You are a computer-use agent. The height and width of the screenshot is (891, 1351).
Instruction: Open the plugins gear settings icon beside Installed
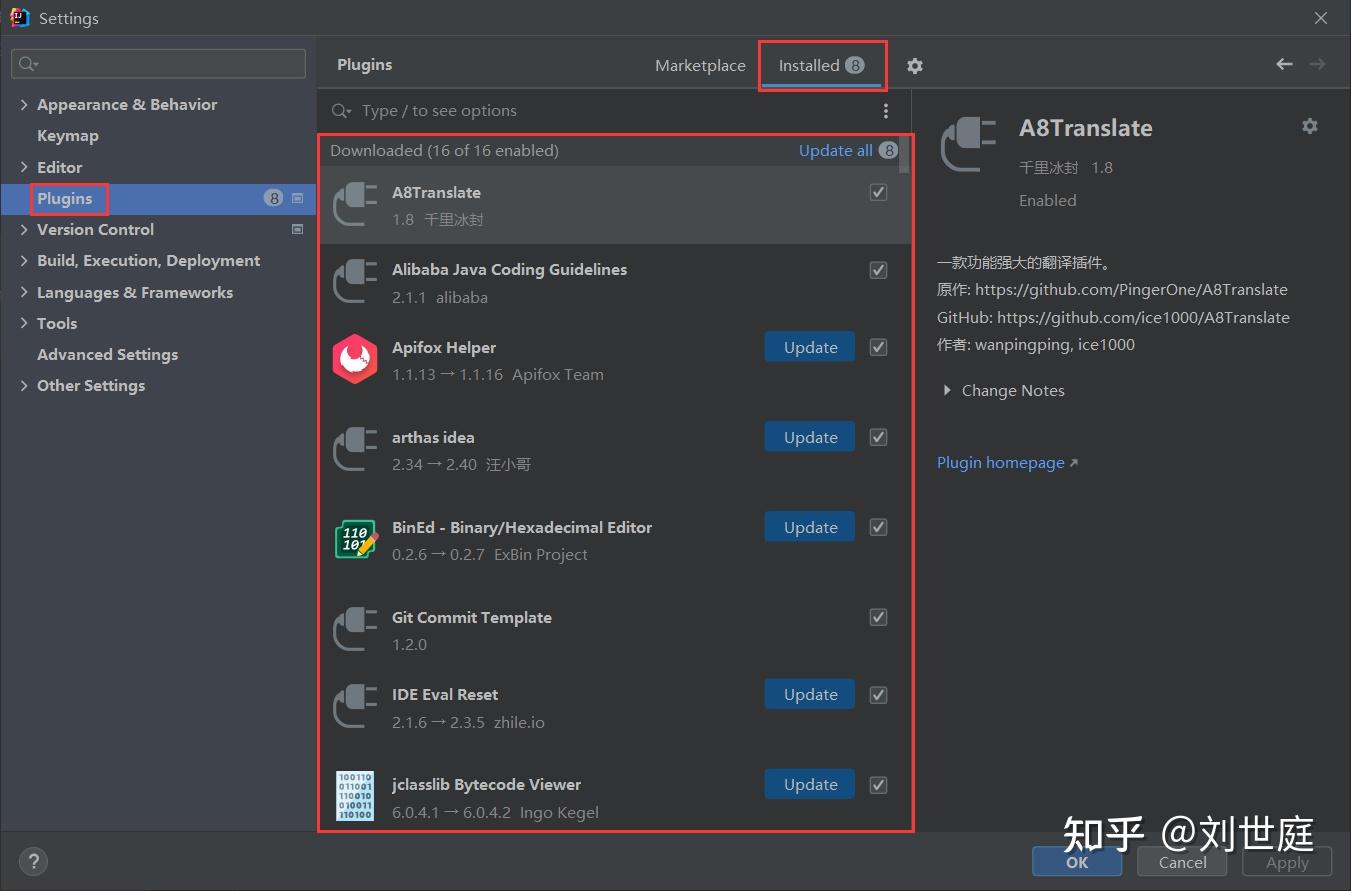[914, 65]
